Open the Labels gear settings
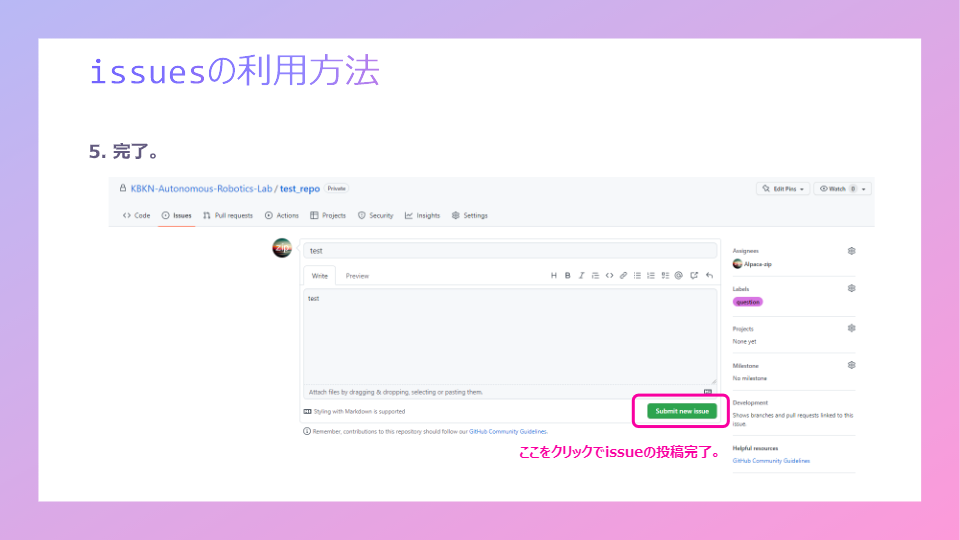 [851, 288]
